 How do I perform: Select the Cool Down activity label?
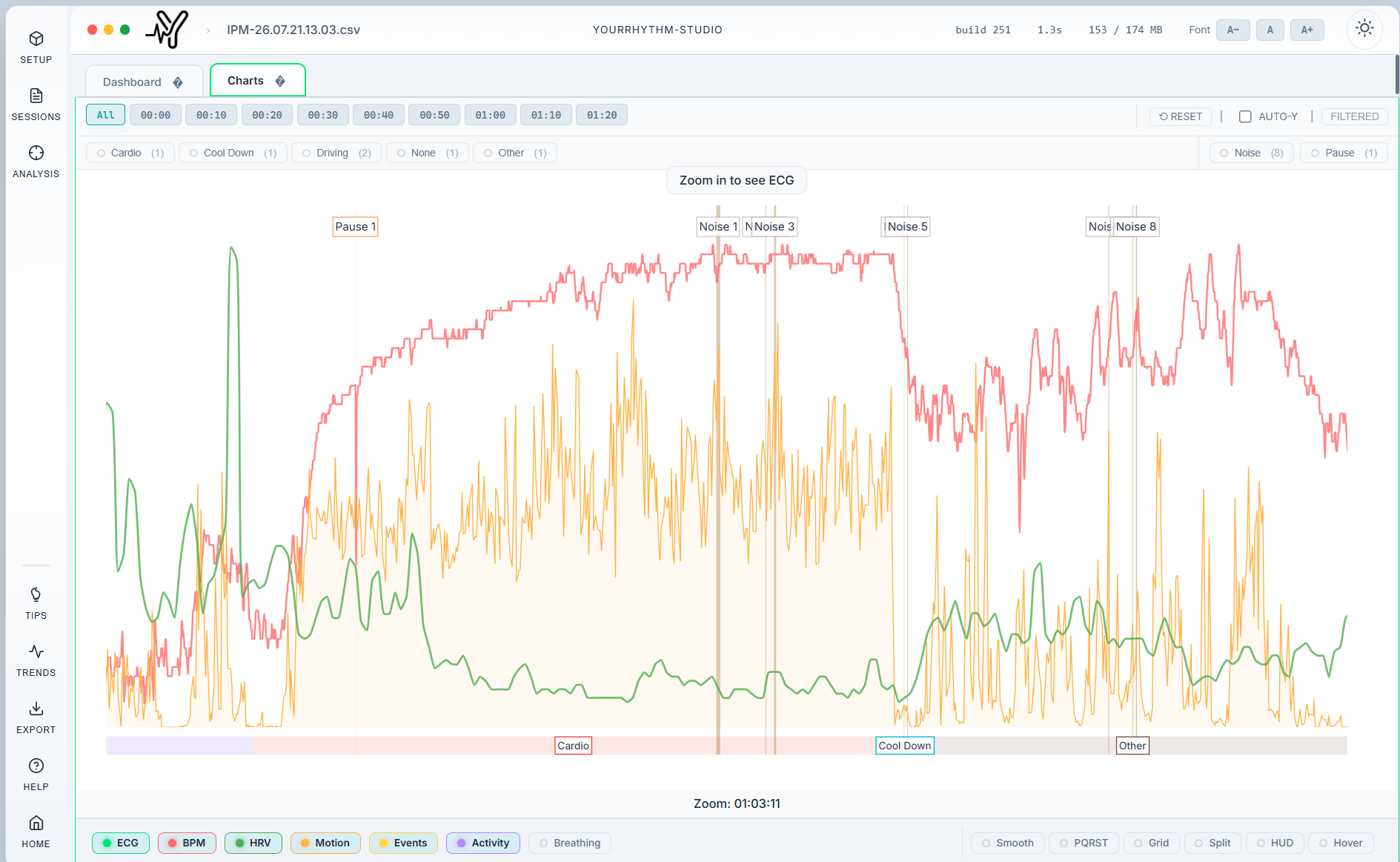coord(905,746)
